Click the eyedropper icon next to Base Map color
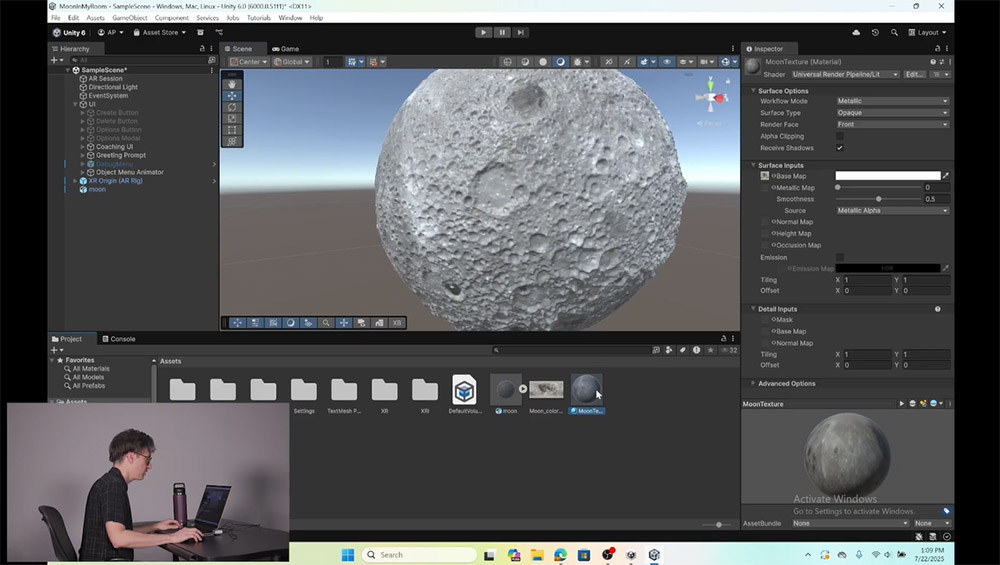Viewport: 1000px width, 565px height. click(x=945, y=176)
